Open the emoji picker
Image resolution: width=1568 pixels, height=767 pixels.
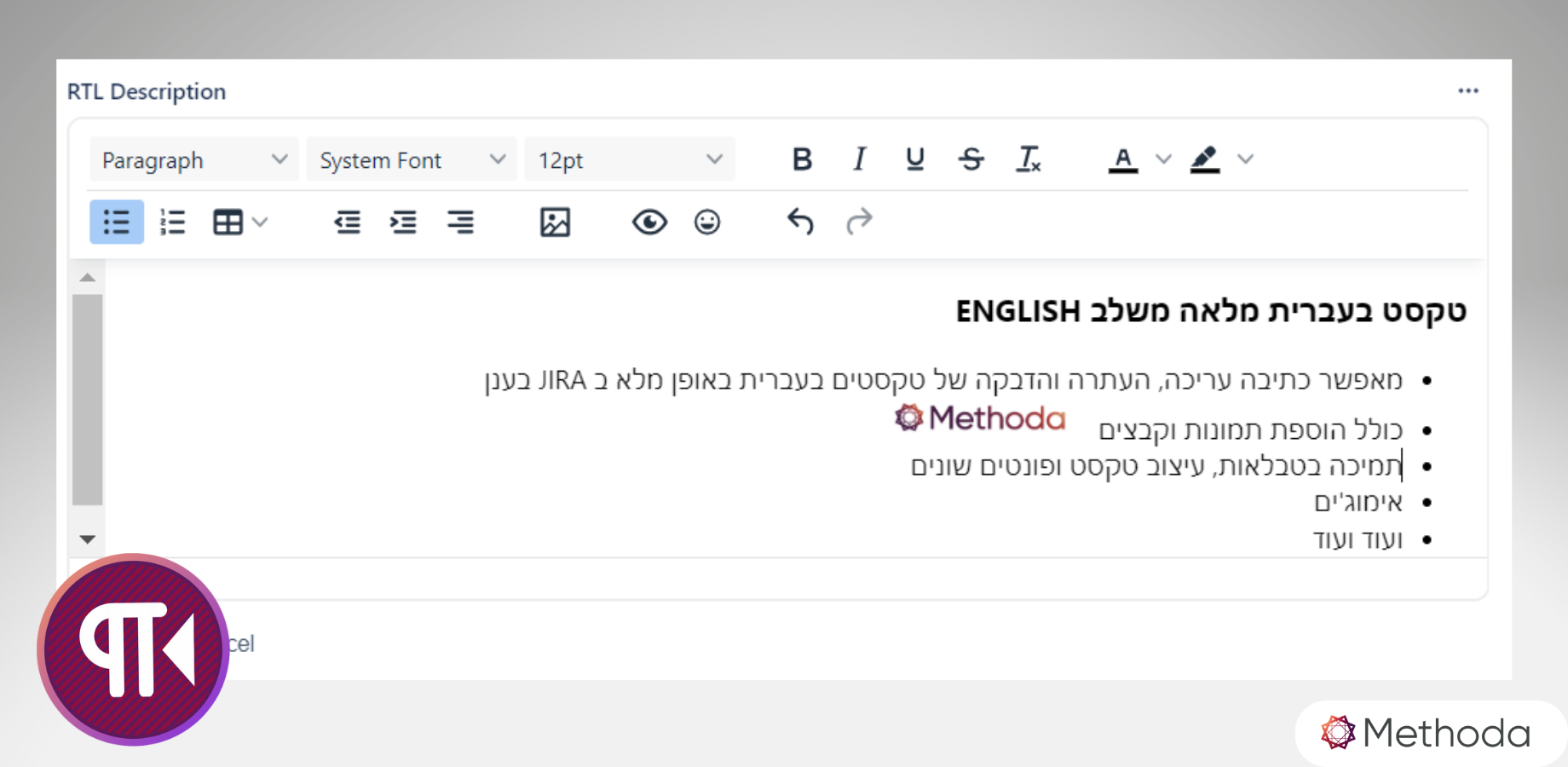tap(707, 222)
